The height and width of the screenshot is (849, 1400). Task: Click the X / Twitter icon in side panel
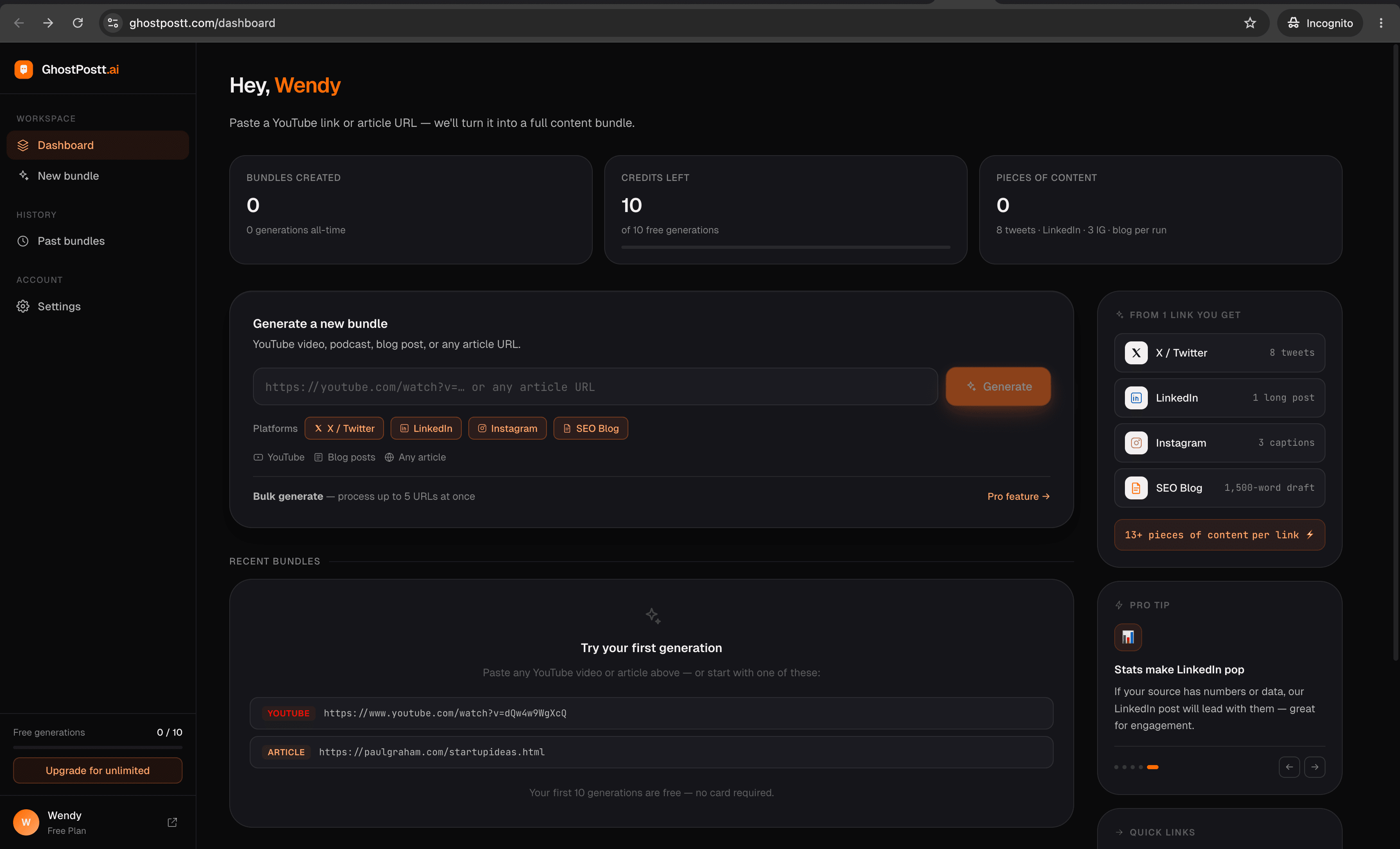tap(1136, 352)
